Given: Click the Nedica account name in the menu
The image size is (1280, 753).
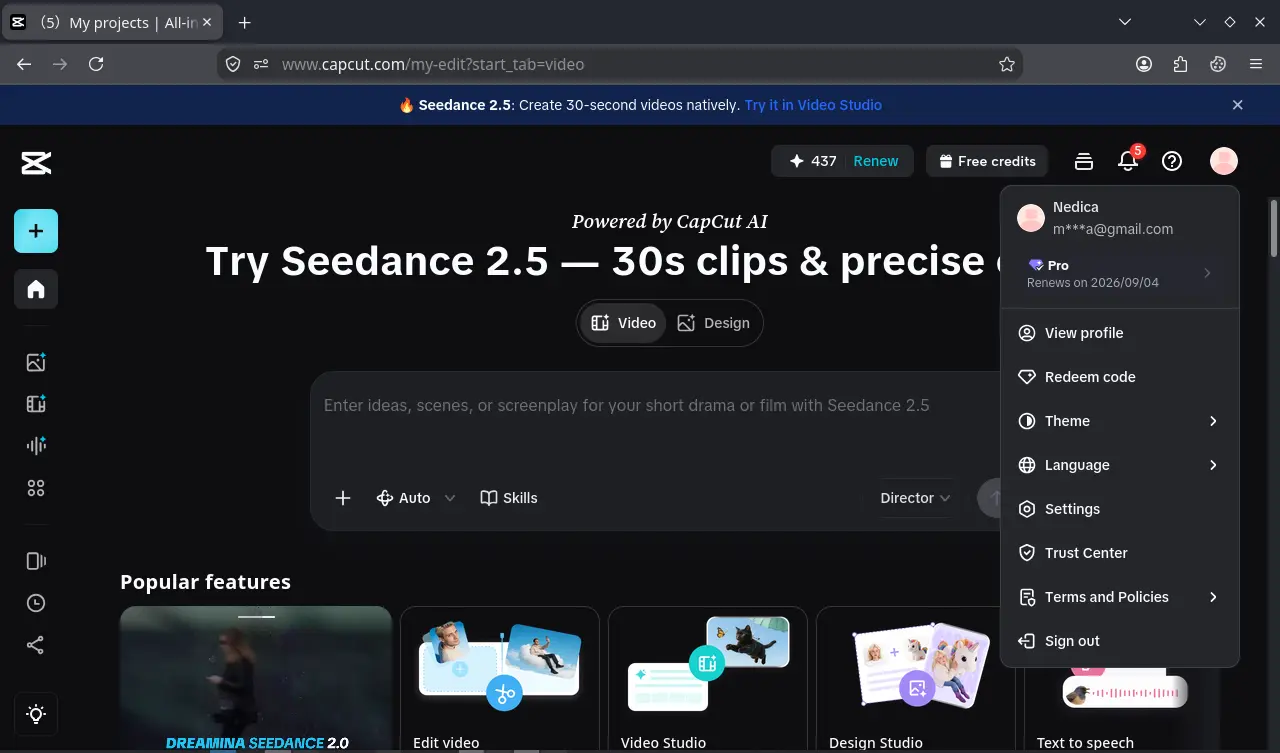Looking at the screenshot, I should (x=1076, y=207).
